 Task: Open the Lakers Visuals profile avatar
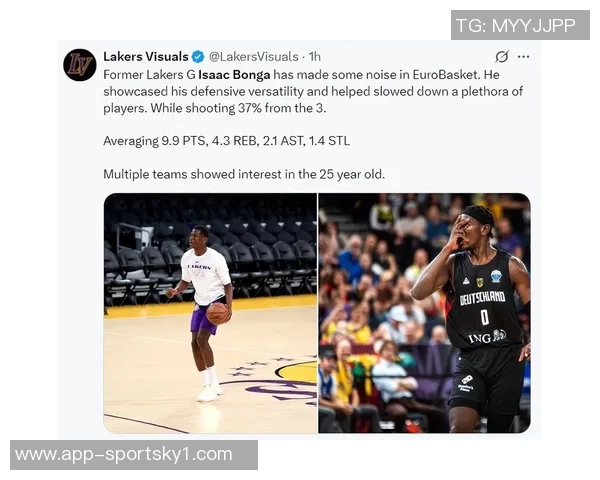click(x=80, y=65)
